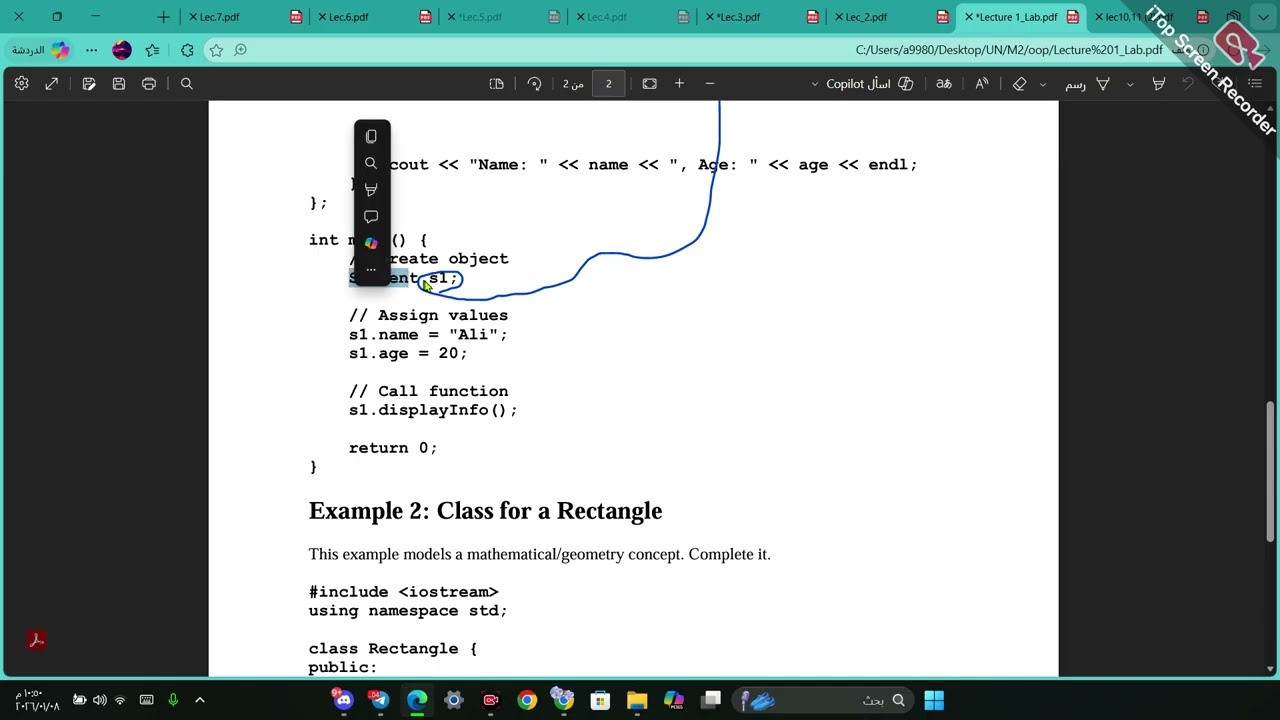Open browser settings and more menu
The width and height of the screenshot is (1280, 720).
pos(91,50)
